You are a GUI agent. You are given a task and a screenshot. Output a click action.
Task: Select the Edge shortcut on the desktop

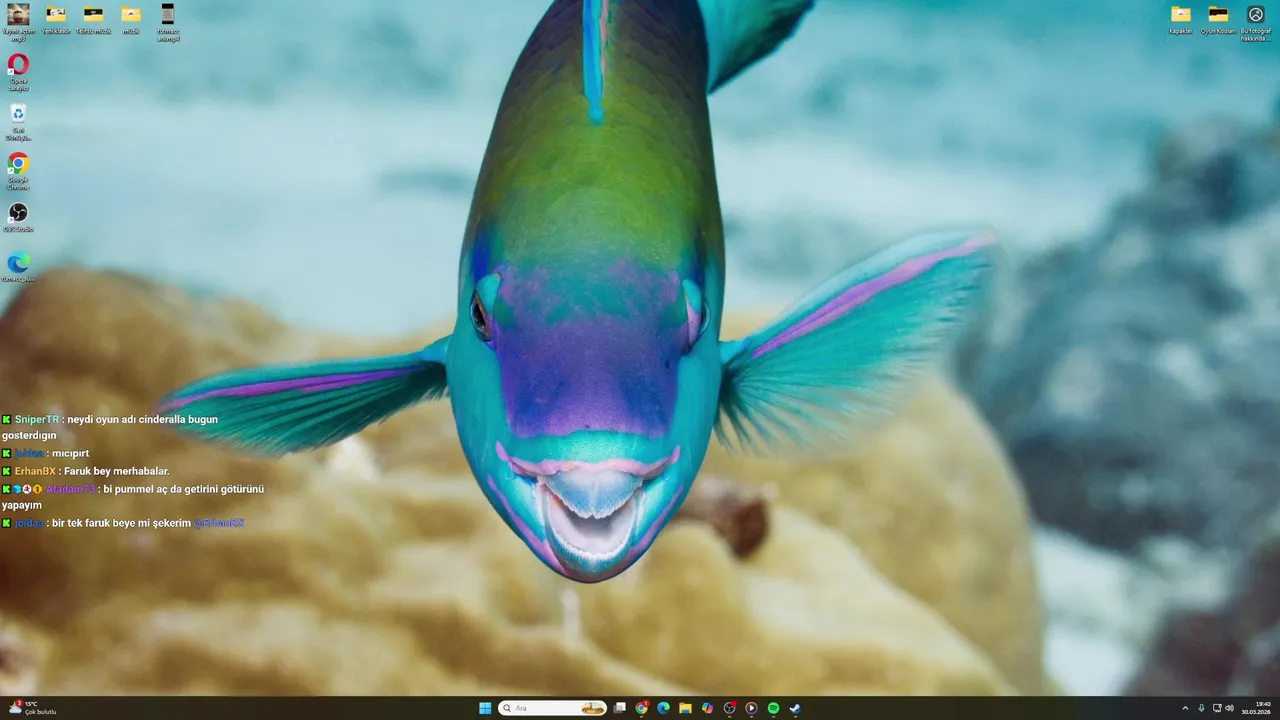click(x=18, y=267)
